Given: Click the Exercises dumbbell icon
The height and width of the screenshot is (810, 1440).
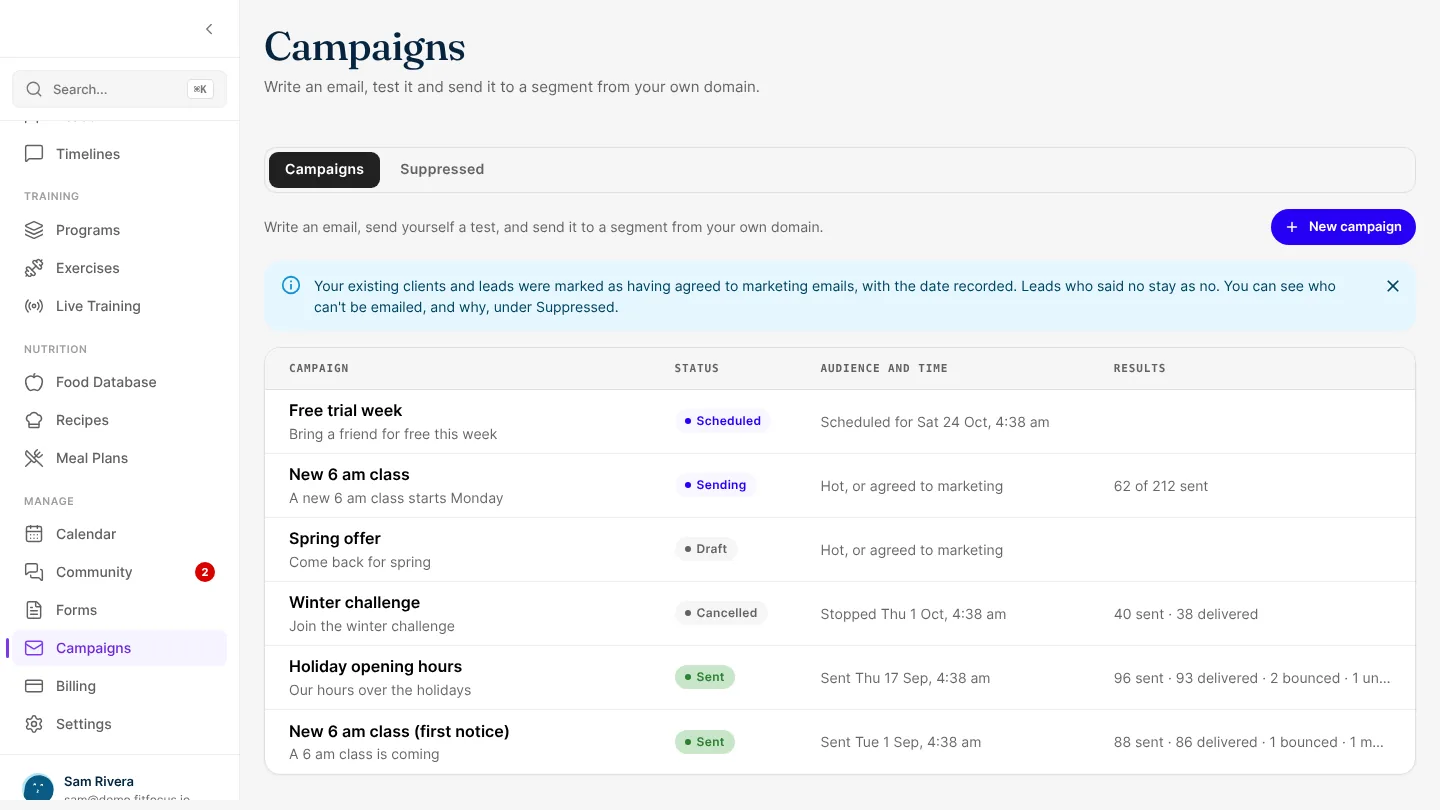Looking at the screenshot, I should click(x=34, y=268).
